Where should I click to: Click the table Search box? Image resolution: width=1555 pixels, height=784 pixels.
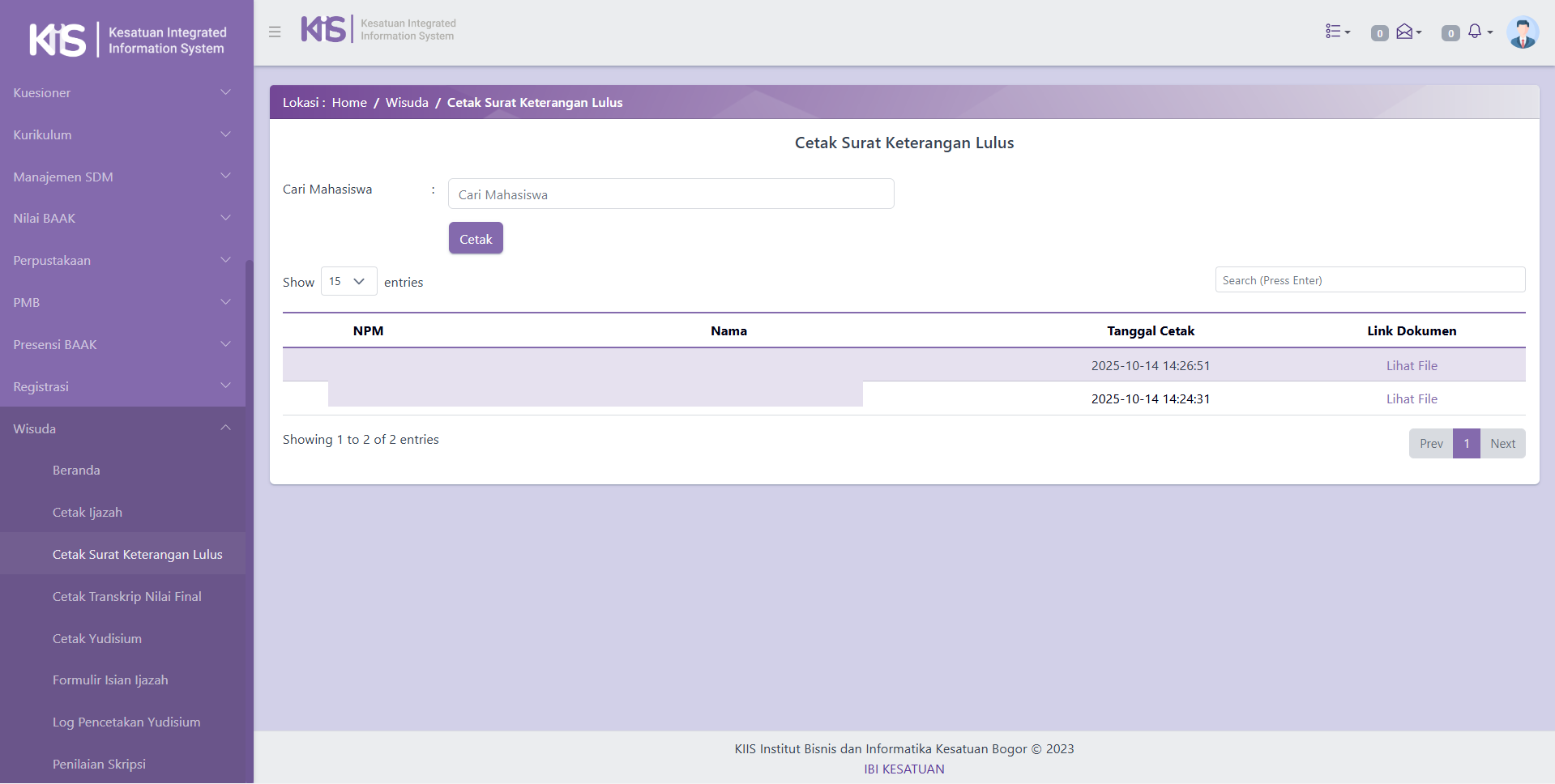click(x=1369, y=280)
